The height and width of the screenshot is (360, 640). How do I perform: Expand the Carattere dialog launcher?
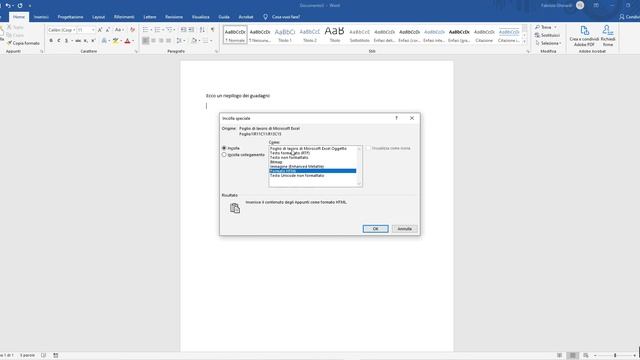[x=136, y=51]
